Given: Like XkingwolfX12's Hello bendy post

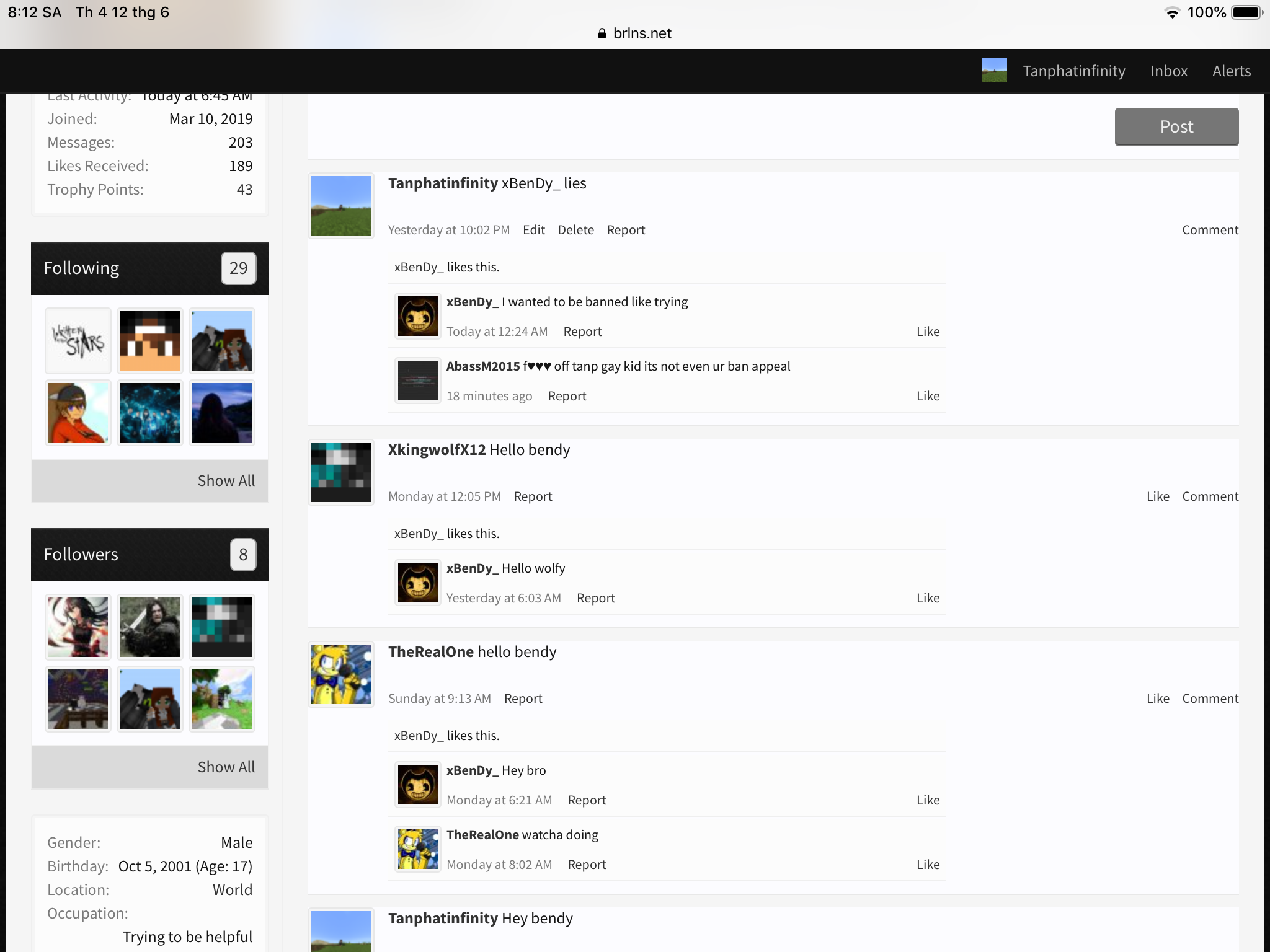Looking at the screenshot, I should click(x=1158, y=496).
